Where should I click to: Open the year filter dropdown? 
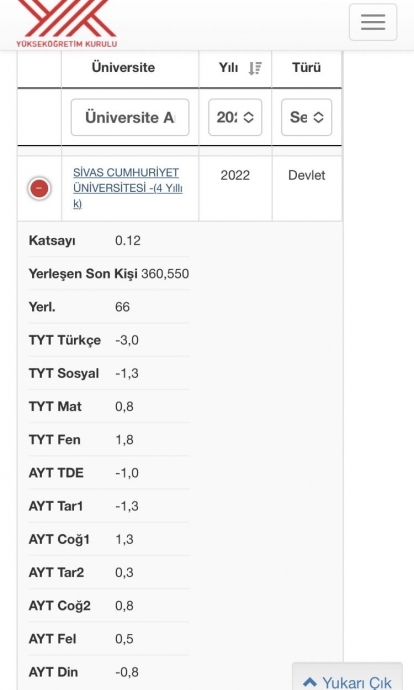(x=235, y=117)
